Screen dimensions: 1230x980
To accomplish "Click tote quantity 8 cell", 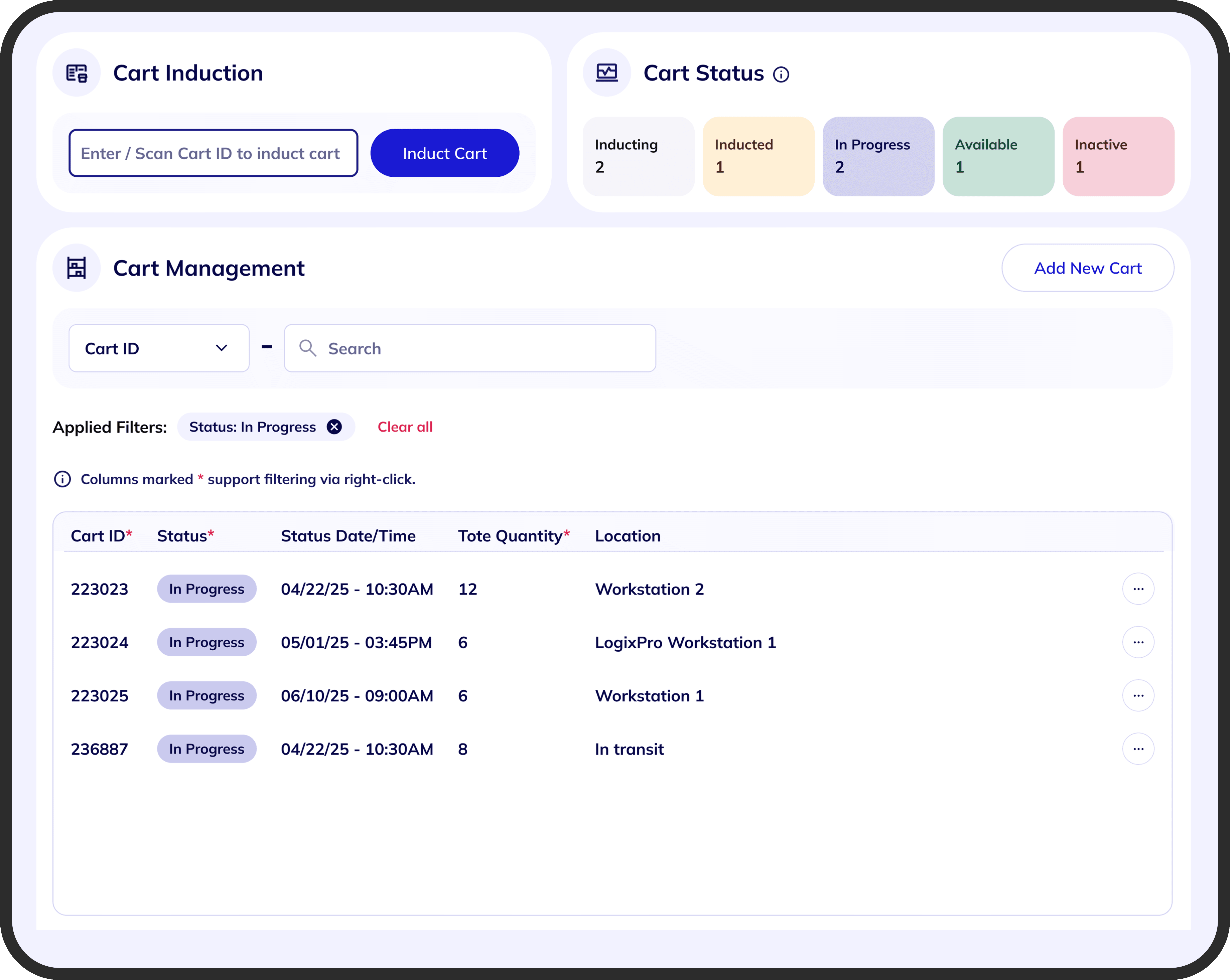I will 463,749.
